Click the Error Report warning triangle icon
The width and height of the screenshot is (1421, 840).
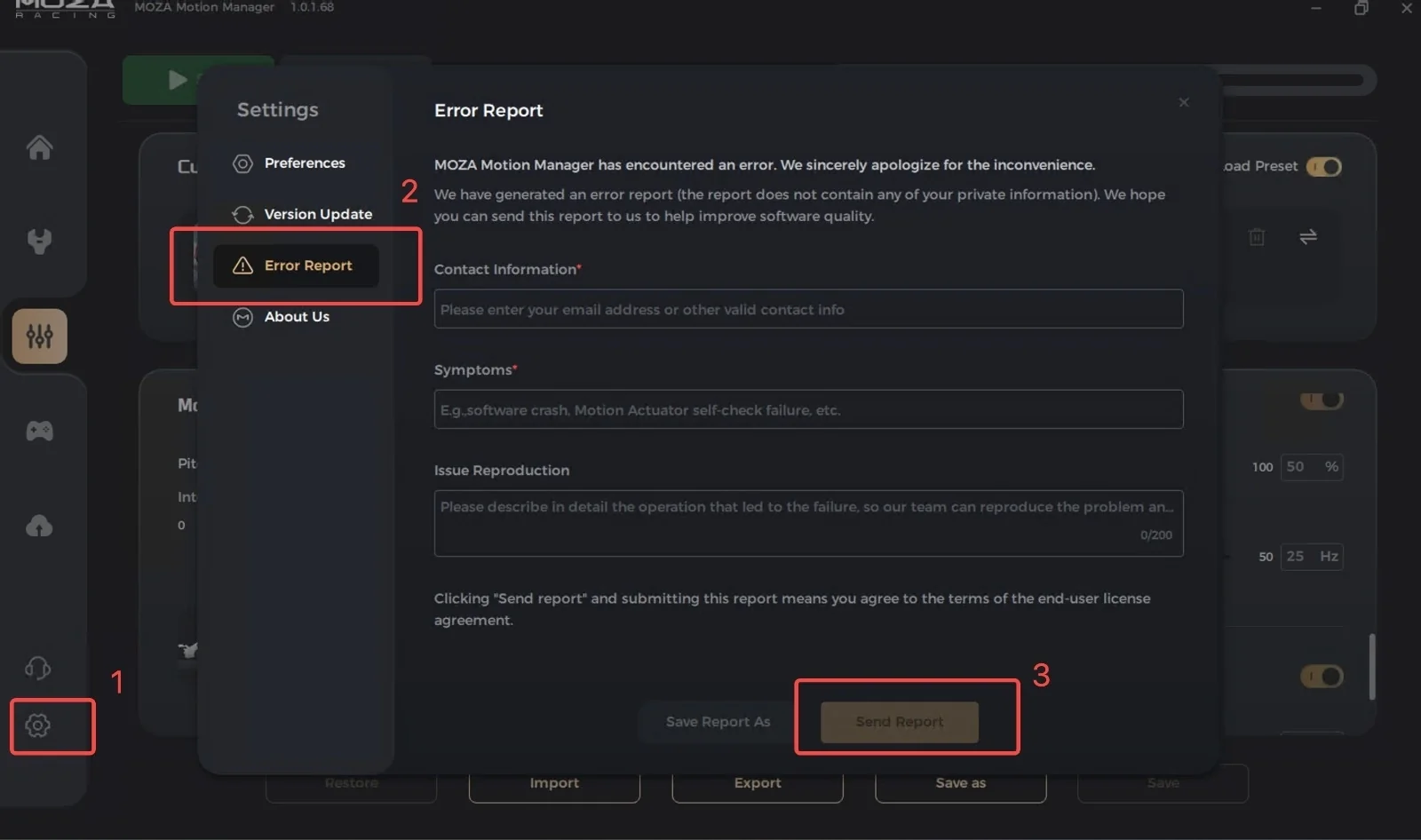tap(242, 265)
